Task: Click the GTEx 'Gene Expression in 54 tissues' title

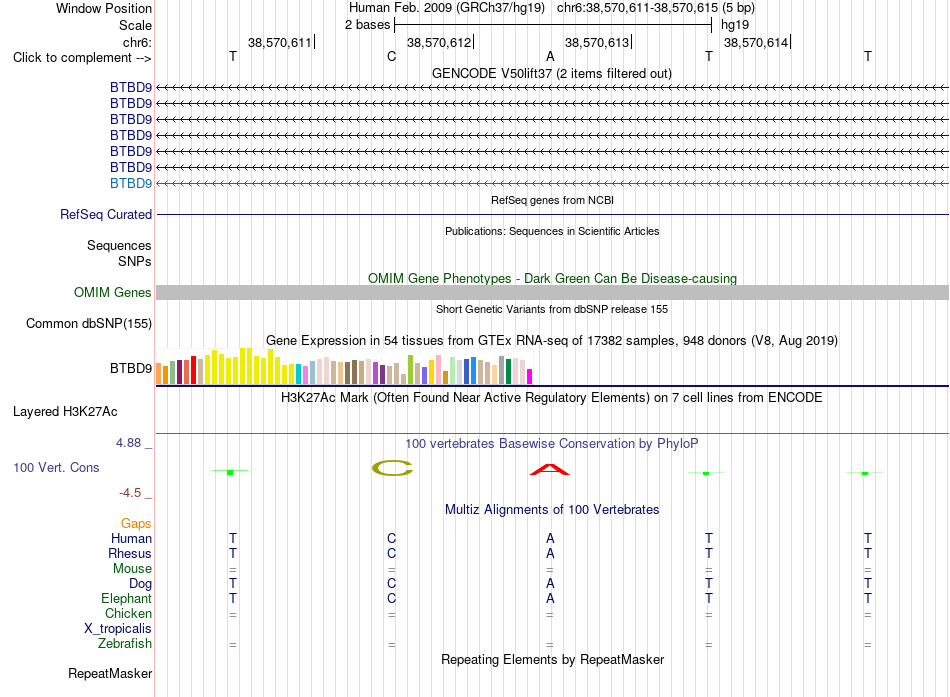Action: pos(552,341)
